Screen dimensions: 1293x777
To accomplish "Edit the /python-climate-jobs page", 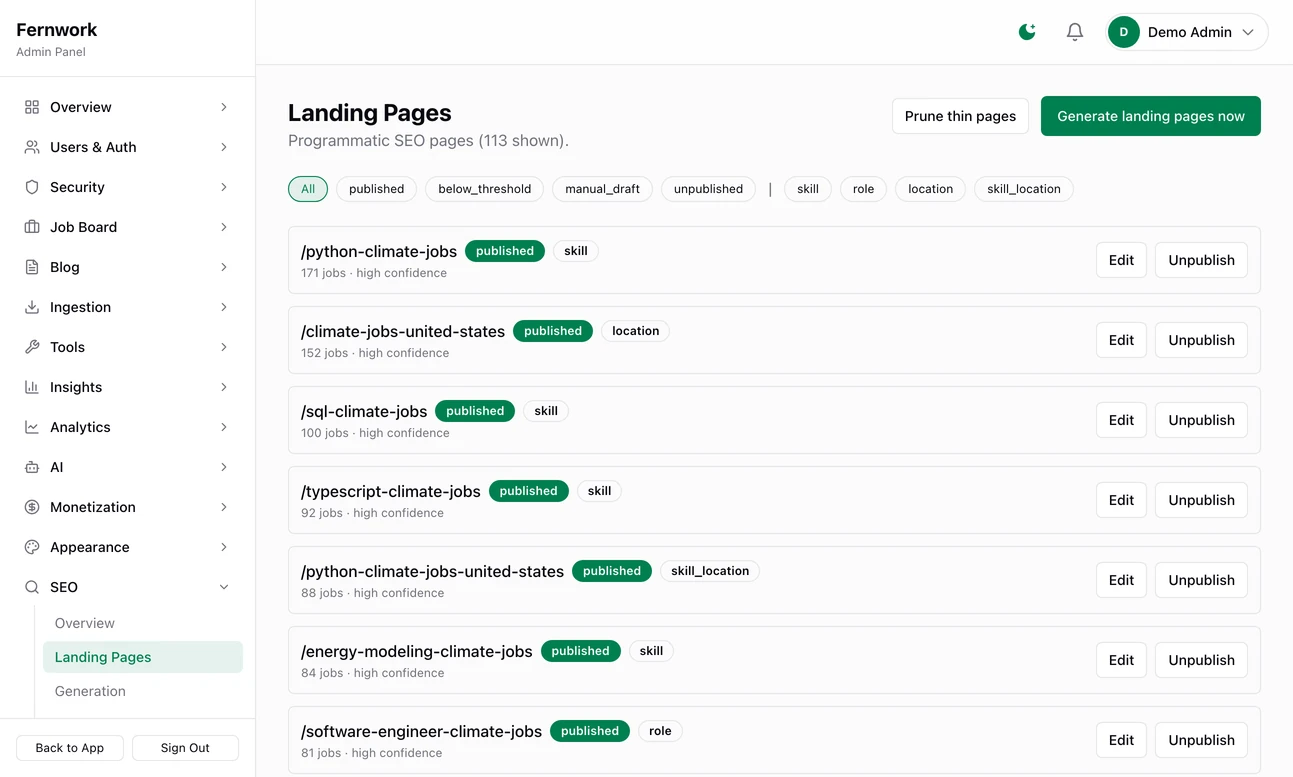I will click(x=1121, y=260).
